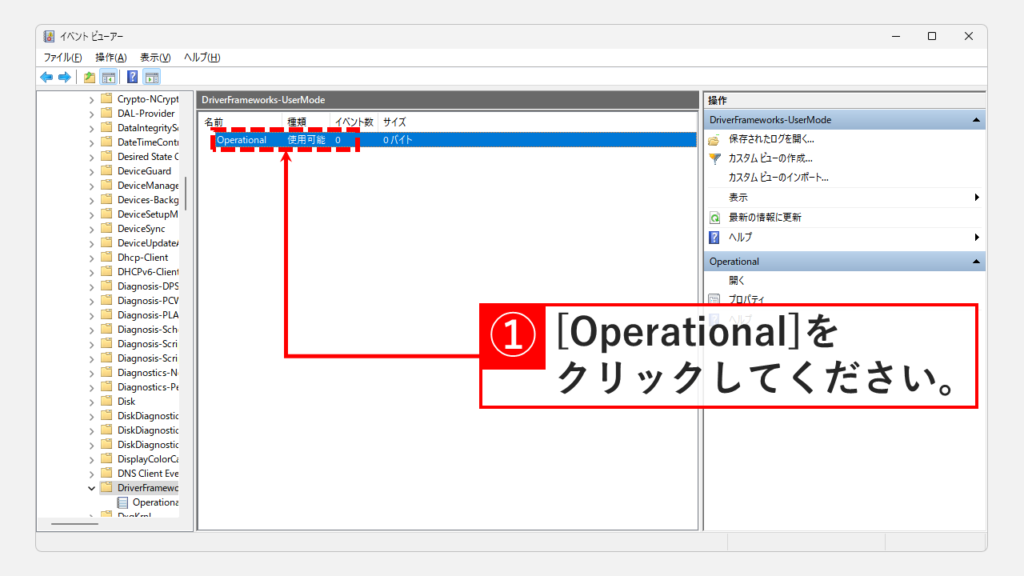Click the Back arrow toolbar icon
Screen dimensions: 1024x576
tap(46, 77)
